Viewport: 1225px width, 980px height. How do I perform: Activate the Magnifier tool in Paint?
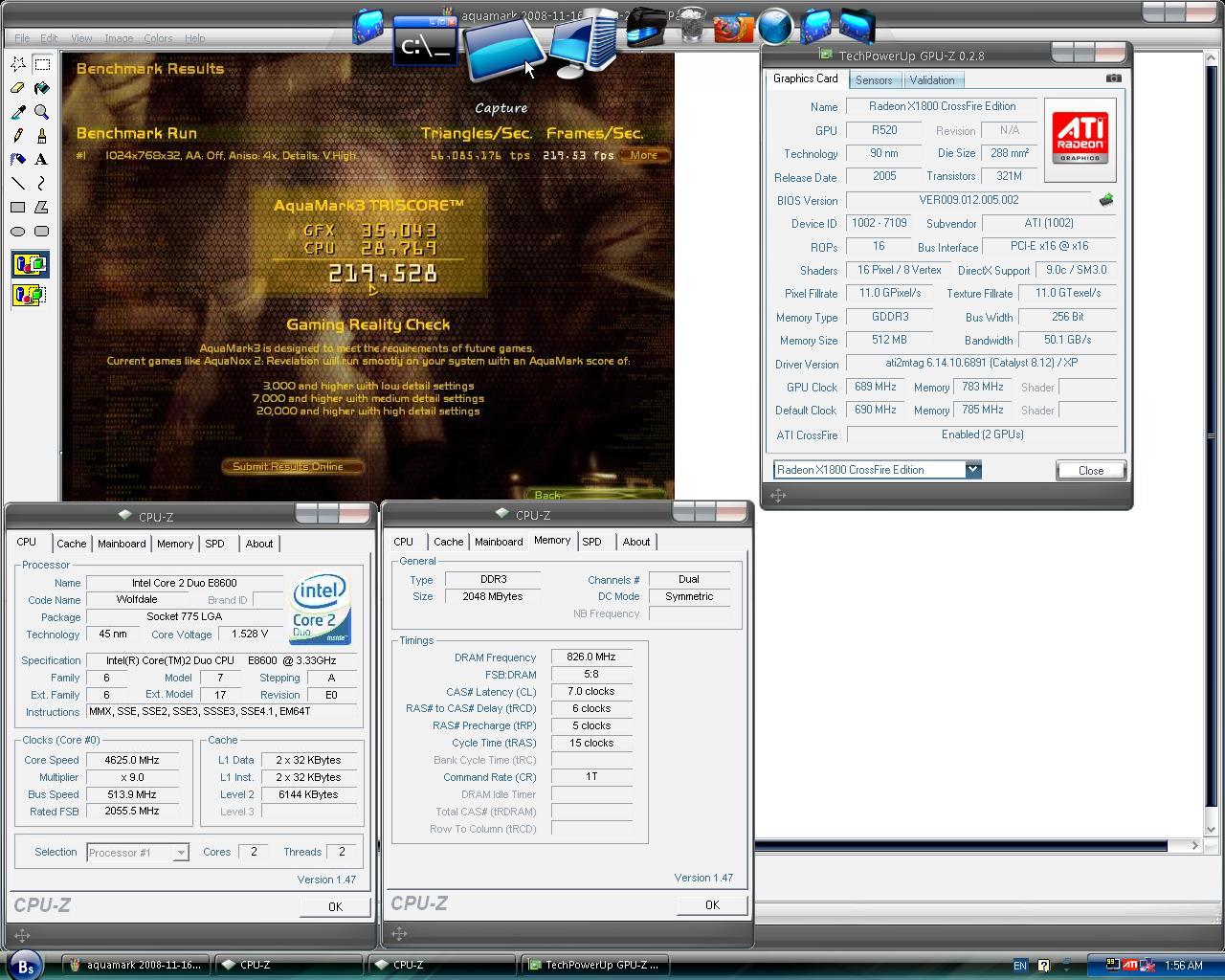click(x=42, y=112)
